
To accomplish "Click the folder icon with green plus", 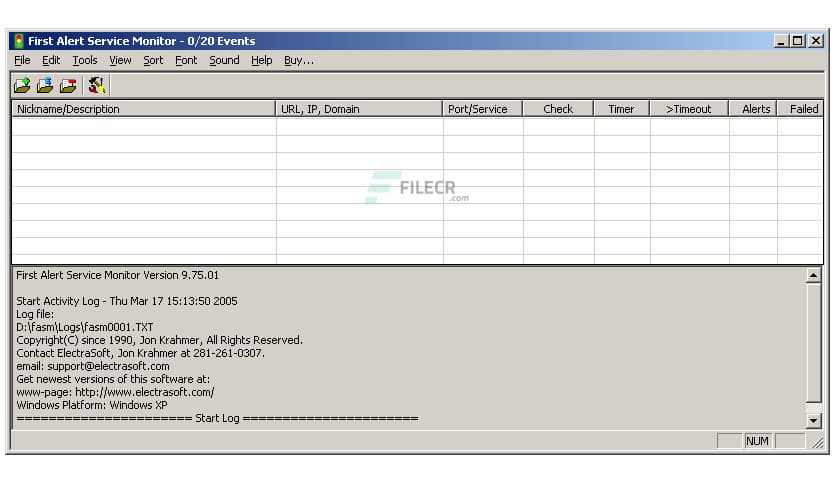I will pos(22,85).
